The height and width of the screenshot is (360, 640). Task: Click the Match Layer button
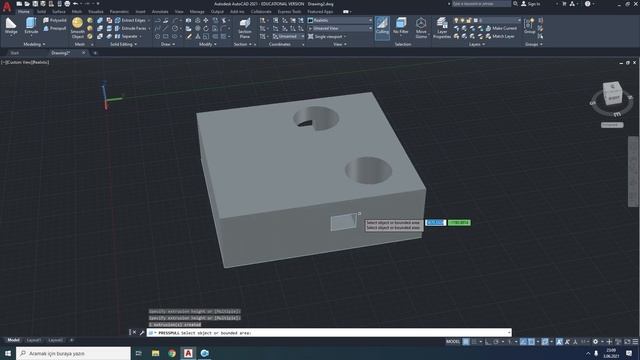(500, 36)
